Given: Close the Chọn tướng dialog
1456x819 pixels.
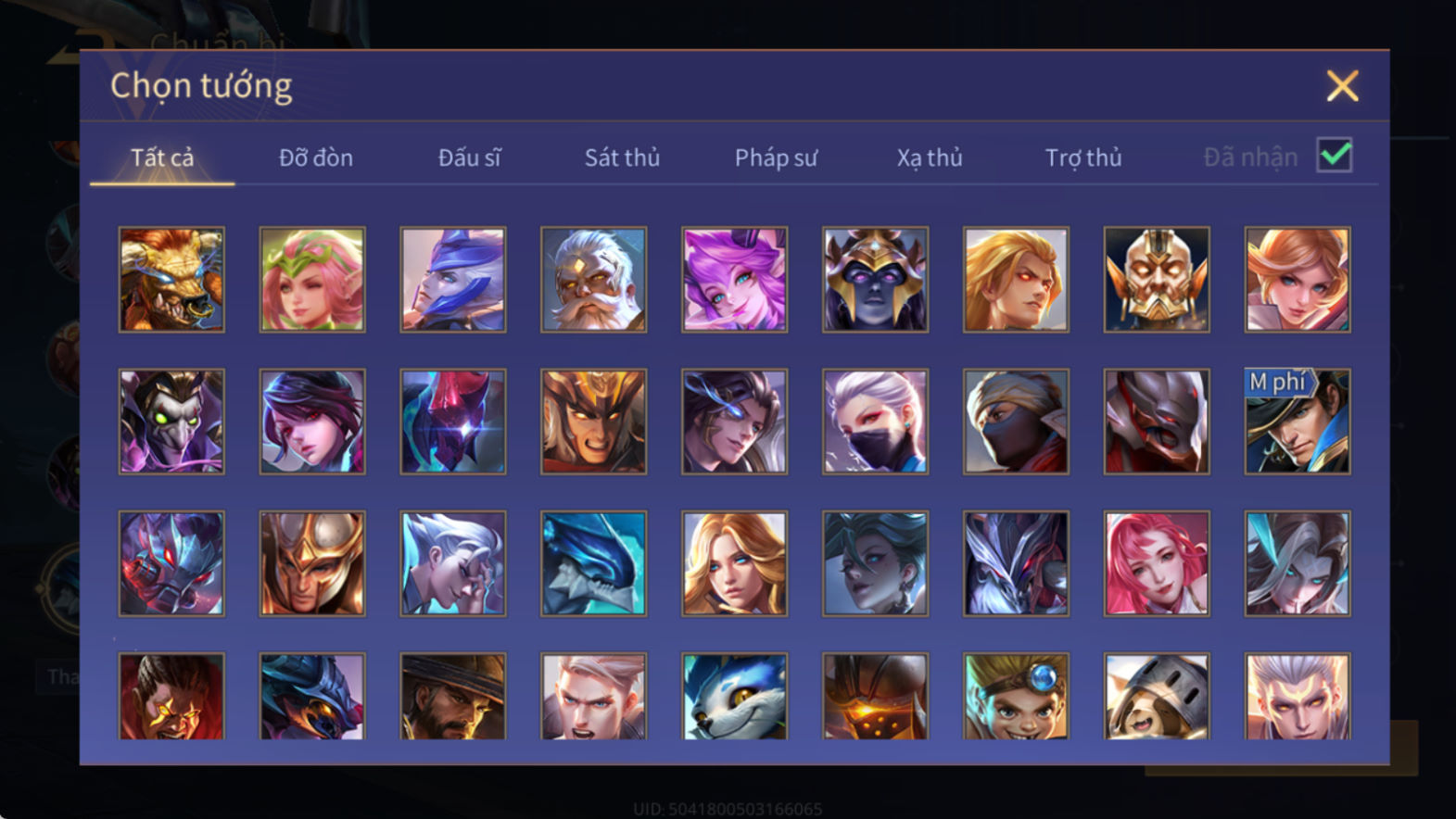Looking at the screenshot, I should 1342,86.
